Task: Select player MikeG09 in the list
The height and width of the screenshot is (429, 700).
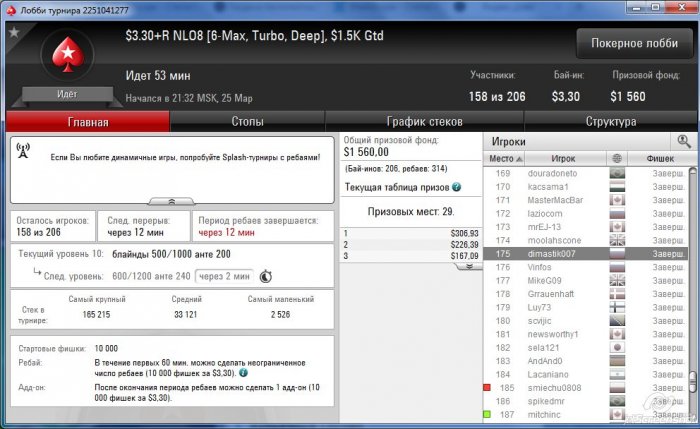Action: point(586,280)
